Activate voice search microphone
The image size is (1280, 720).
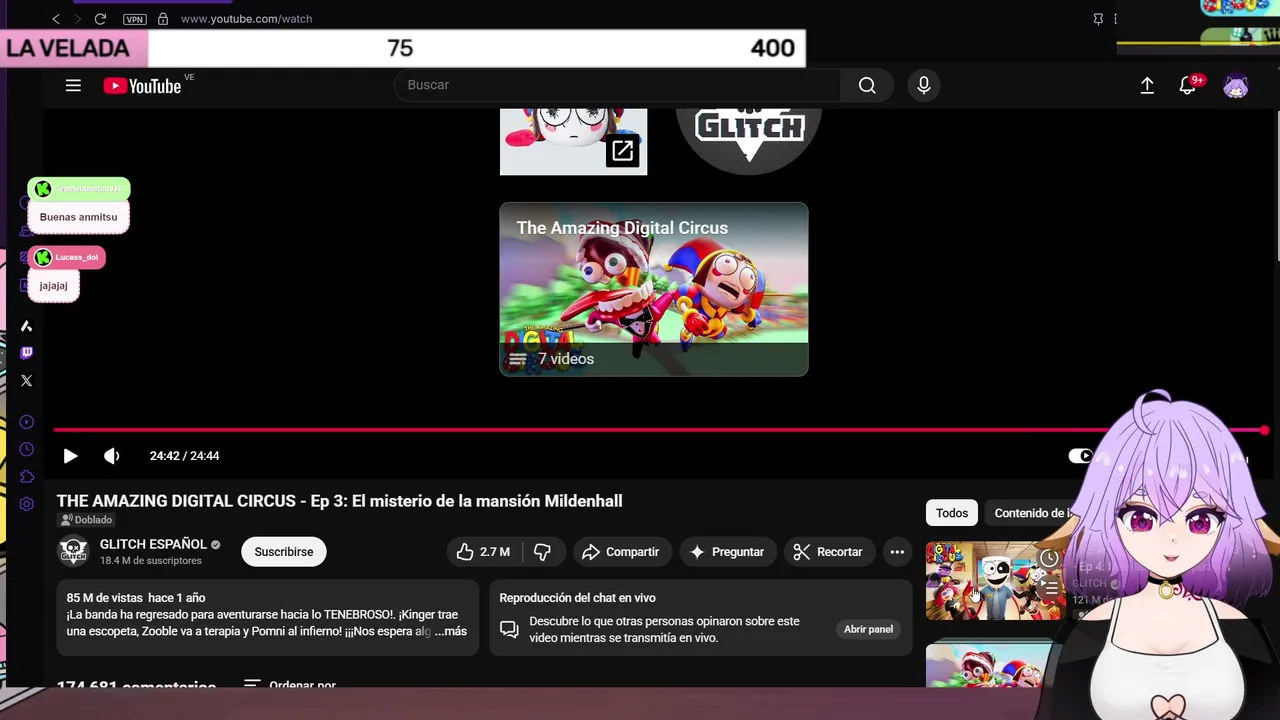(x=924, y=86)
